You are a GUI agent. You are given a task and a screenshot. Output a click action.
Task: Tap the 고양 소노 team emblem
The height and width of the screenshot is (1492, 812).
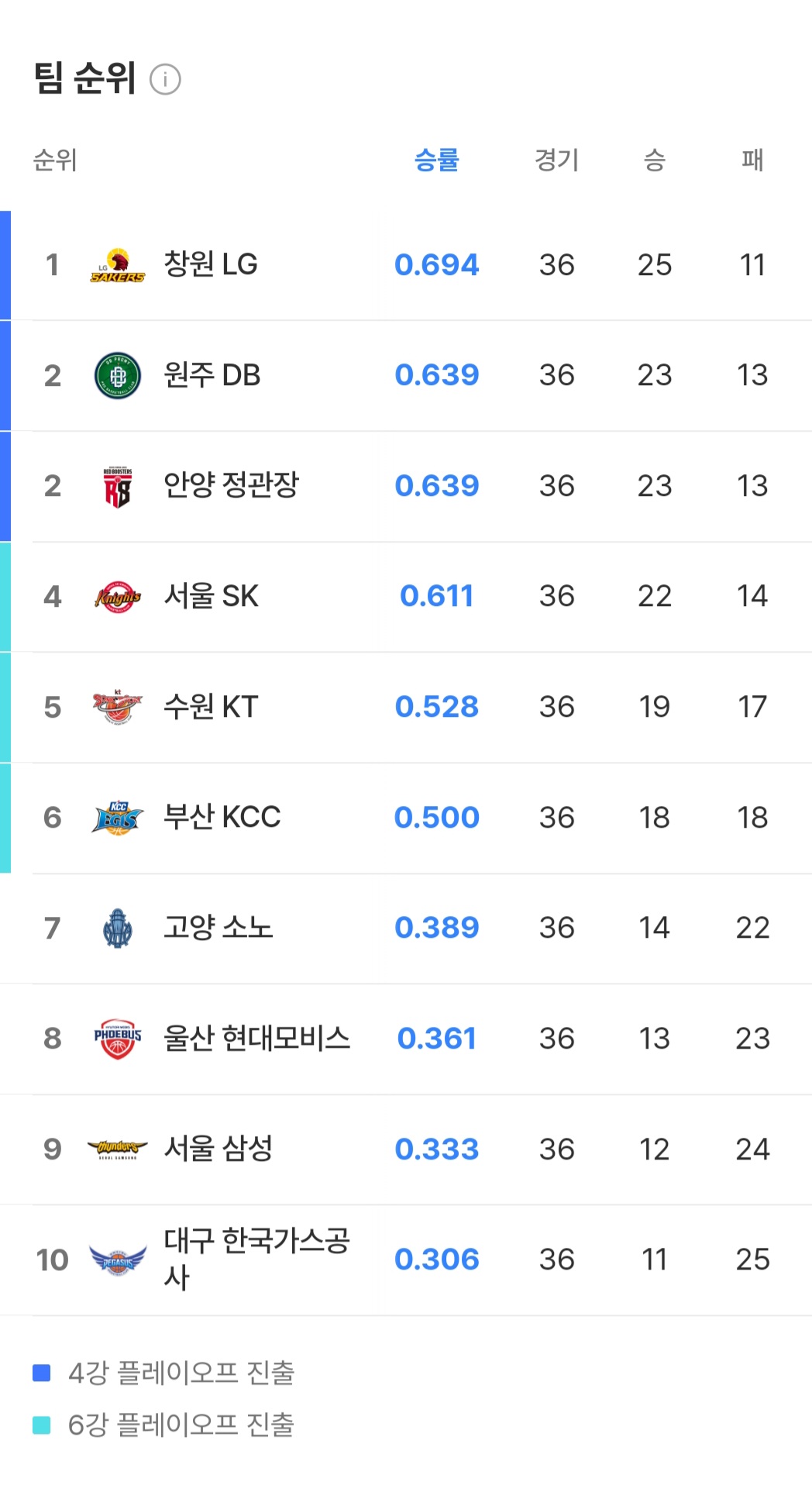(117, 929)
